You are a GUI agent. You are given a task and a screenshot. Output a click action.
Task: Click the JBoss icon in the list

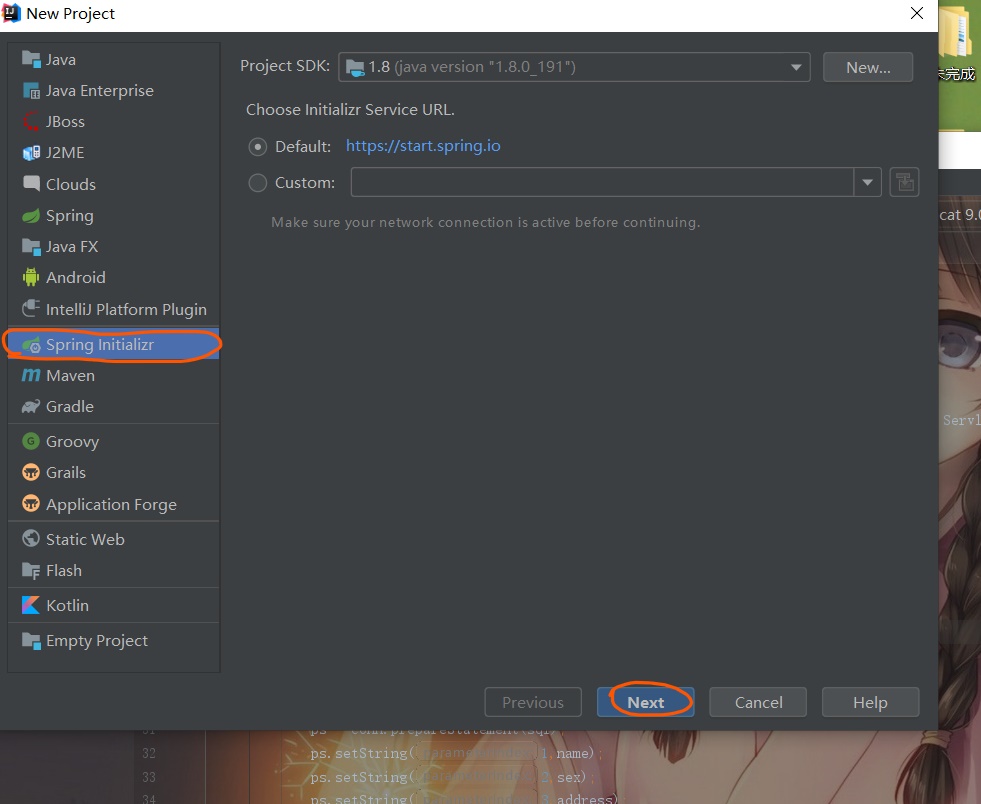tap(31, 121)
